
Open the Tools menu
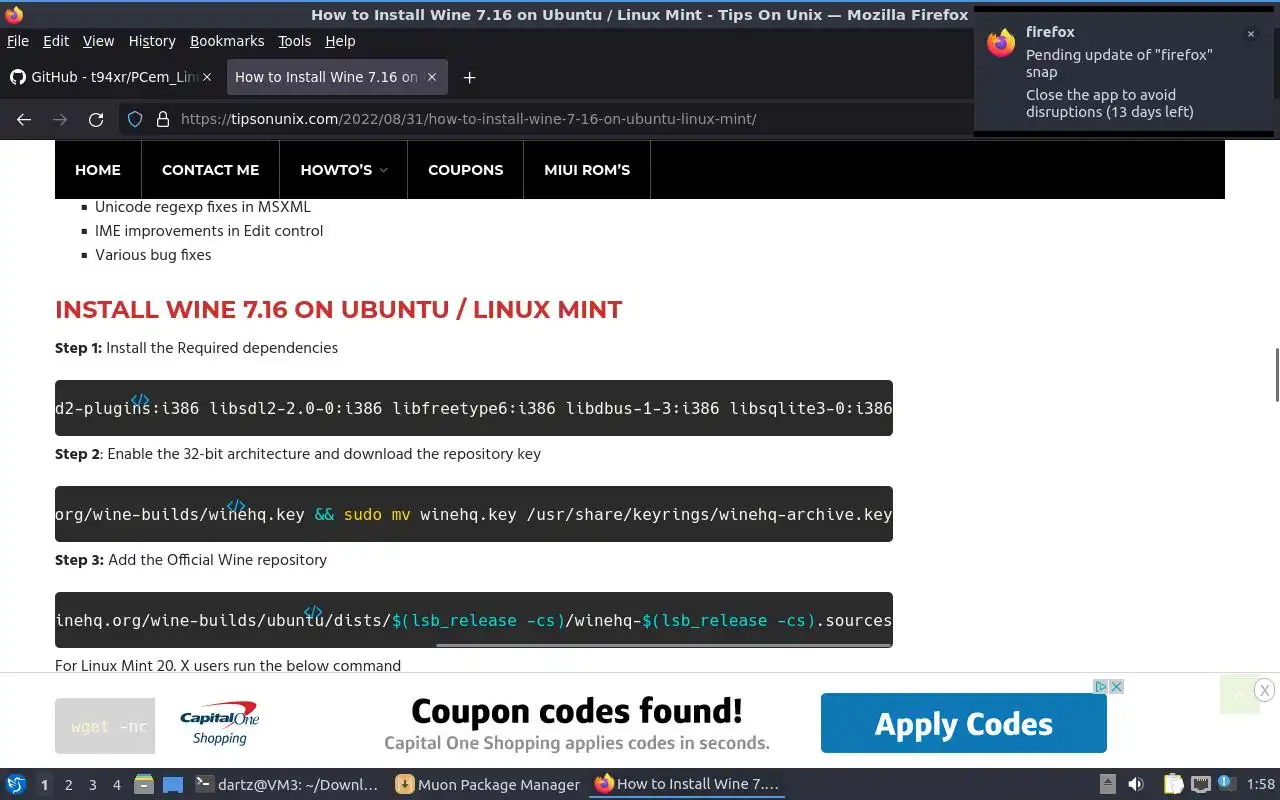click(295, 41)
